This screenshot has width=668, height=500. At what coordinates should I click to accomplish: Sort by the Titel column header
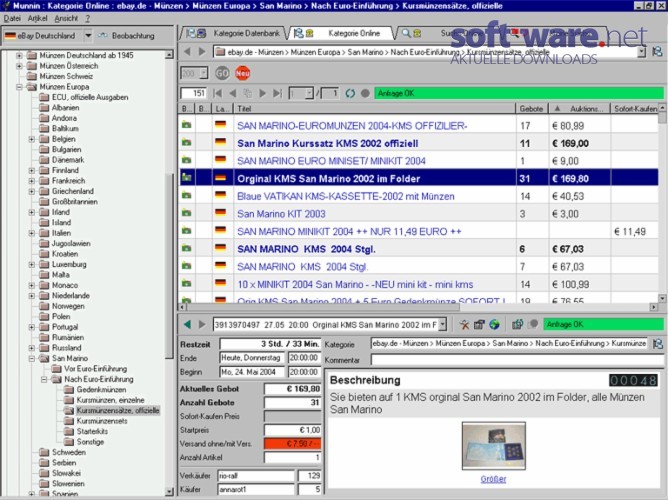click(x=374, y=109)
